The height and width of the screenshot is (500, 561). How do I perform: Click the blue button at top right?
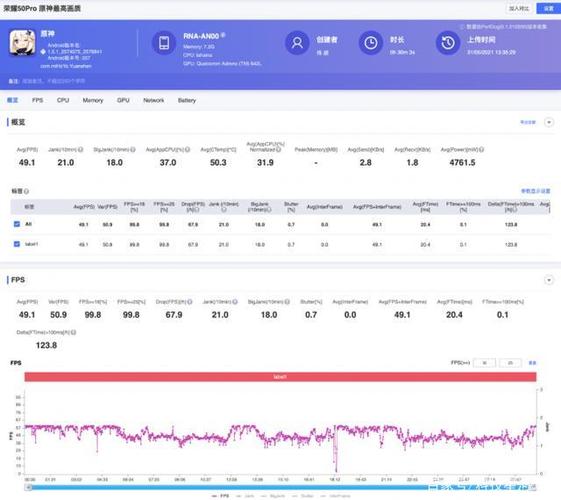tap(548, 8)
